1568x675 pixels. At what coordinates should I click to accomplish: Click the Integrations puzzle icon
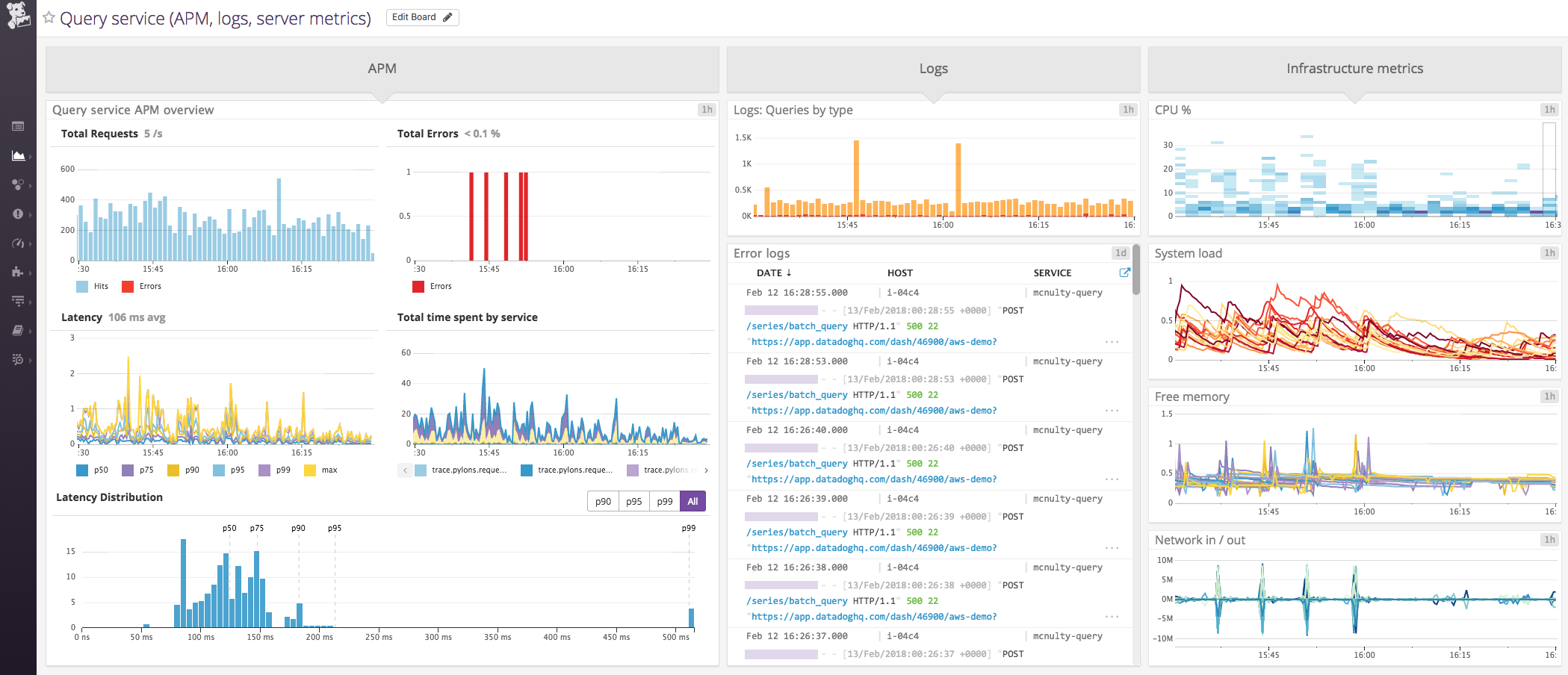tap(19, 273)
